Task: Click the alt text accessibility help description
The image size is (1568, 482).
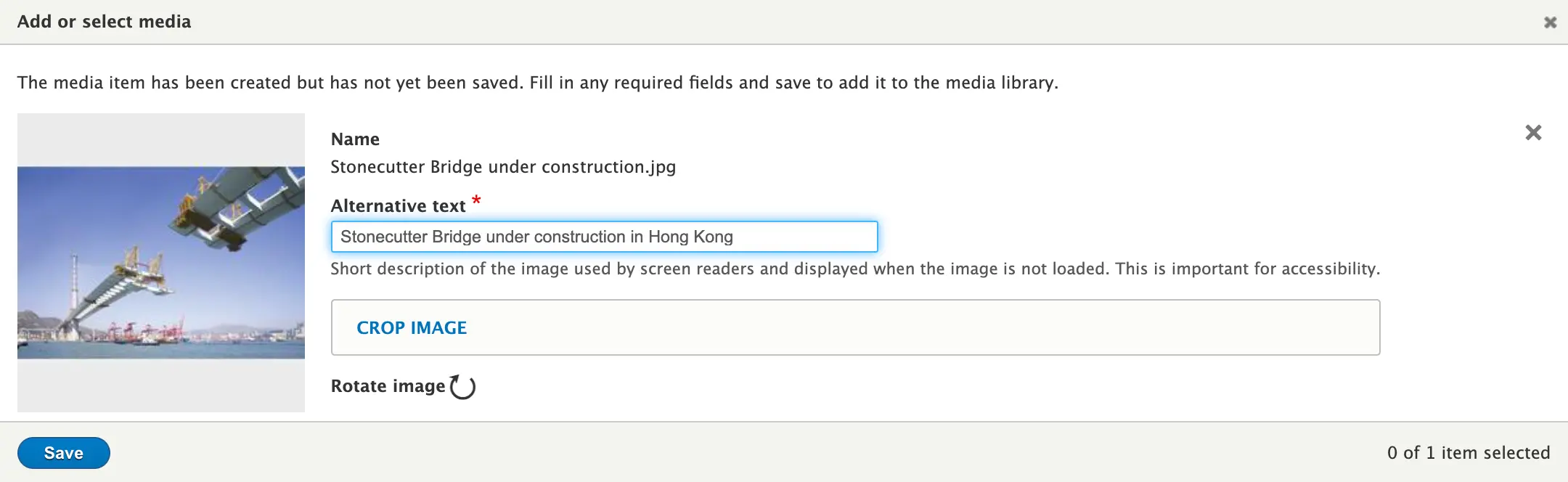Action: (x=855, y=269)
